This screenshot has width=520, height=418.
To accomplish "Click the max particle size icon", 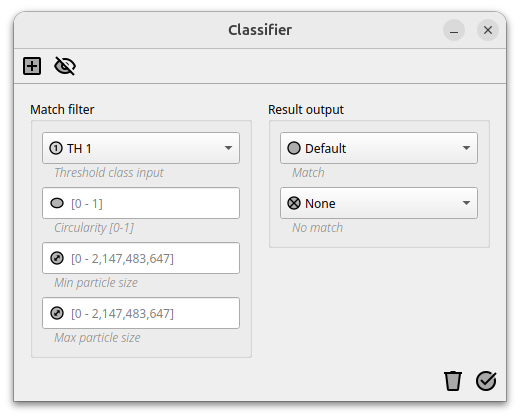I will pos(57,313).
